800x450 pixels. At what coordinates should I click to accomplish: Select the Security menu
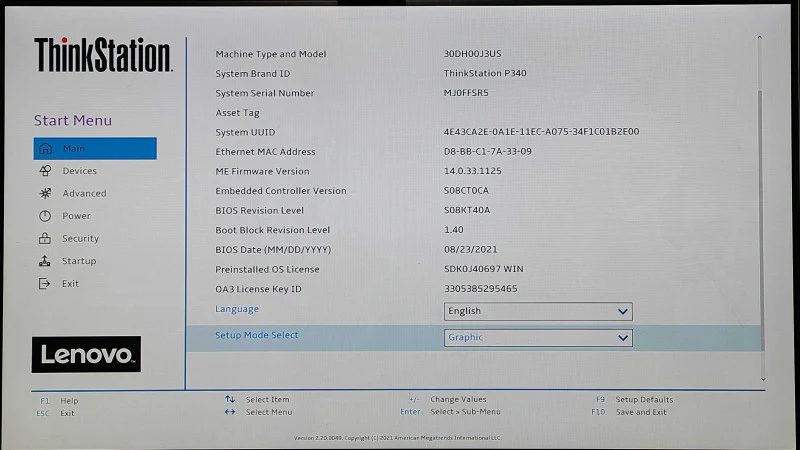[81, 238]
